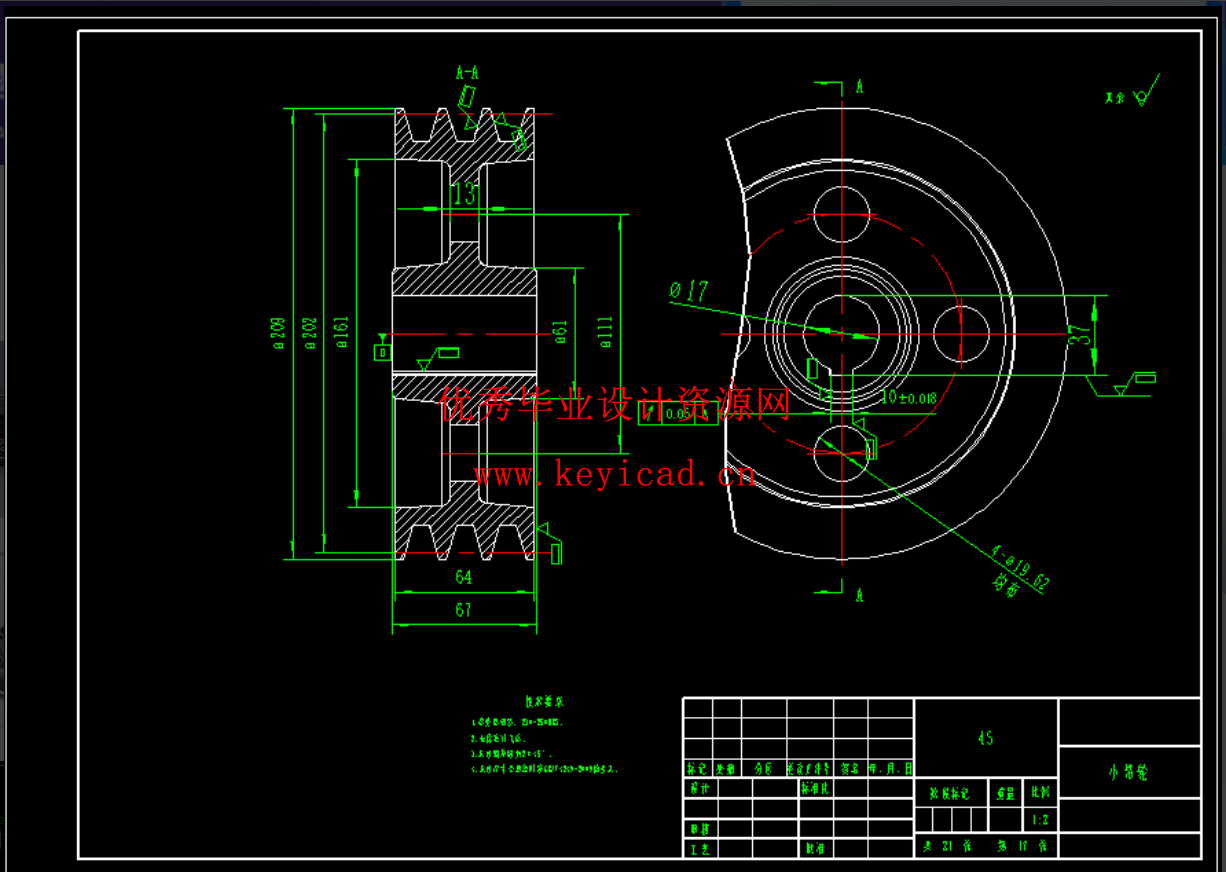Select the 64 width dimension

pos(463,577)
